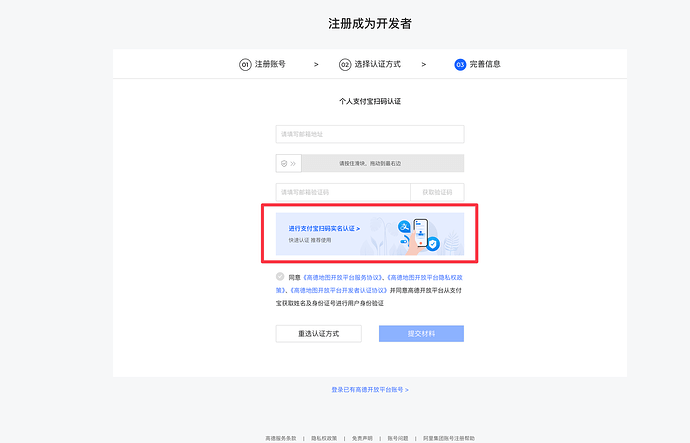This screenshot has width=690, height=443.
Task: Click the 获取验证码 button
Action: pyautogui.click(x=437, y=192)
